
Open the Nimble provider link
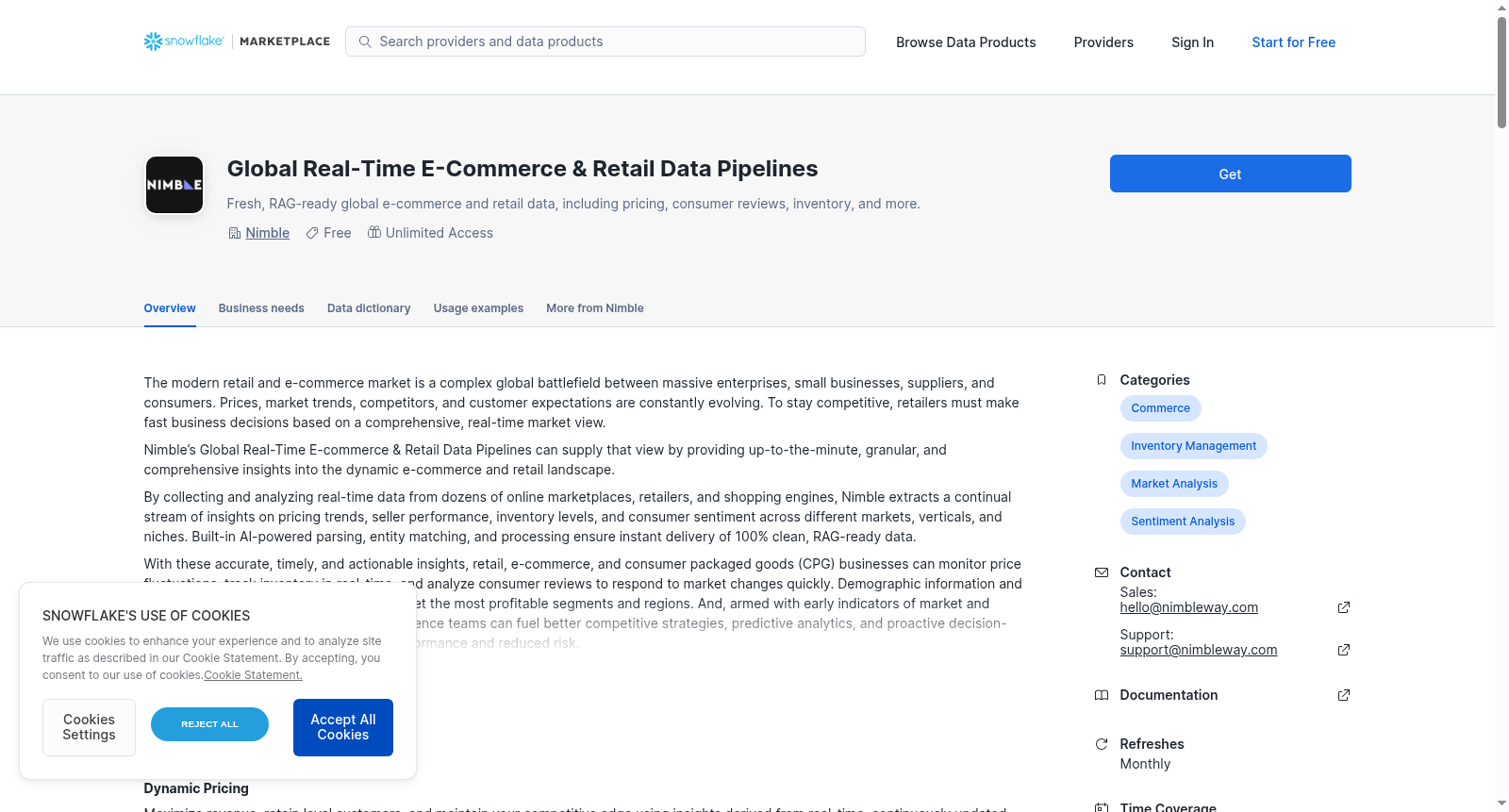coord(268,233)
